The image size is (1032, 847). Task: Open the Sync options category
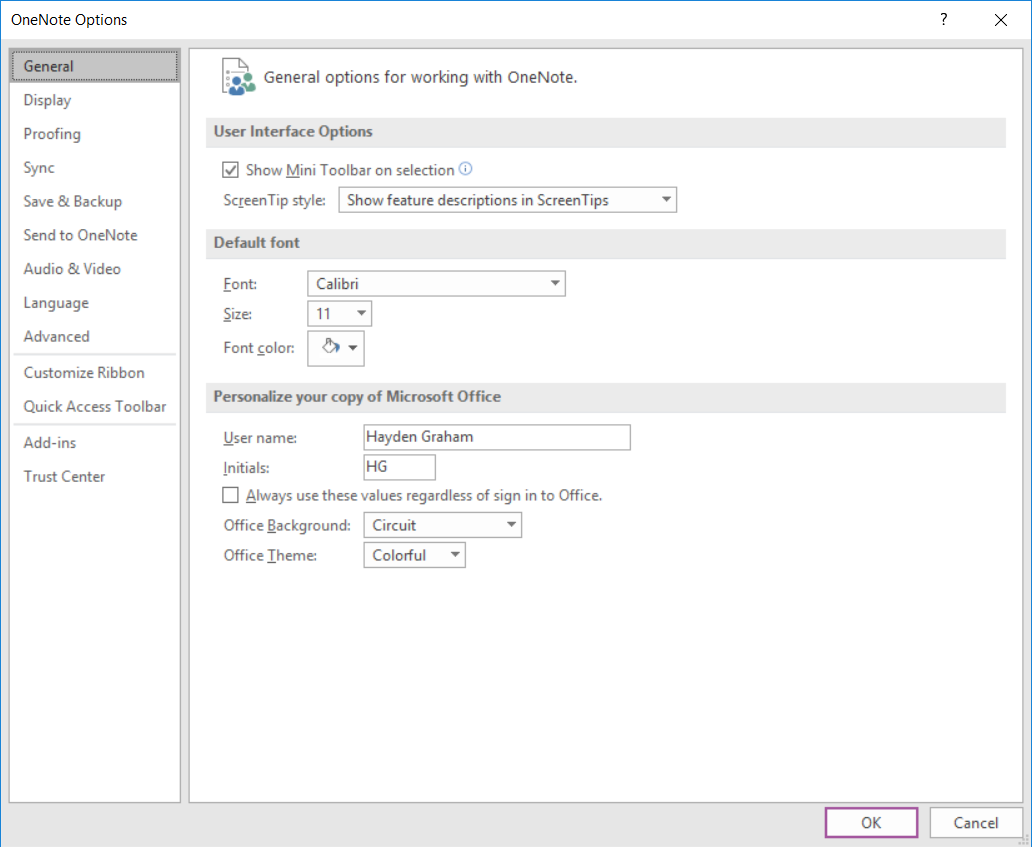point(95,167)
